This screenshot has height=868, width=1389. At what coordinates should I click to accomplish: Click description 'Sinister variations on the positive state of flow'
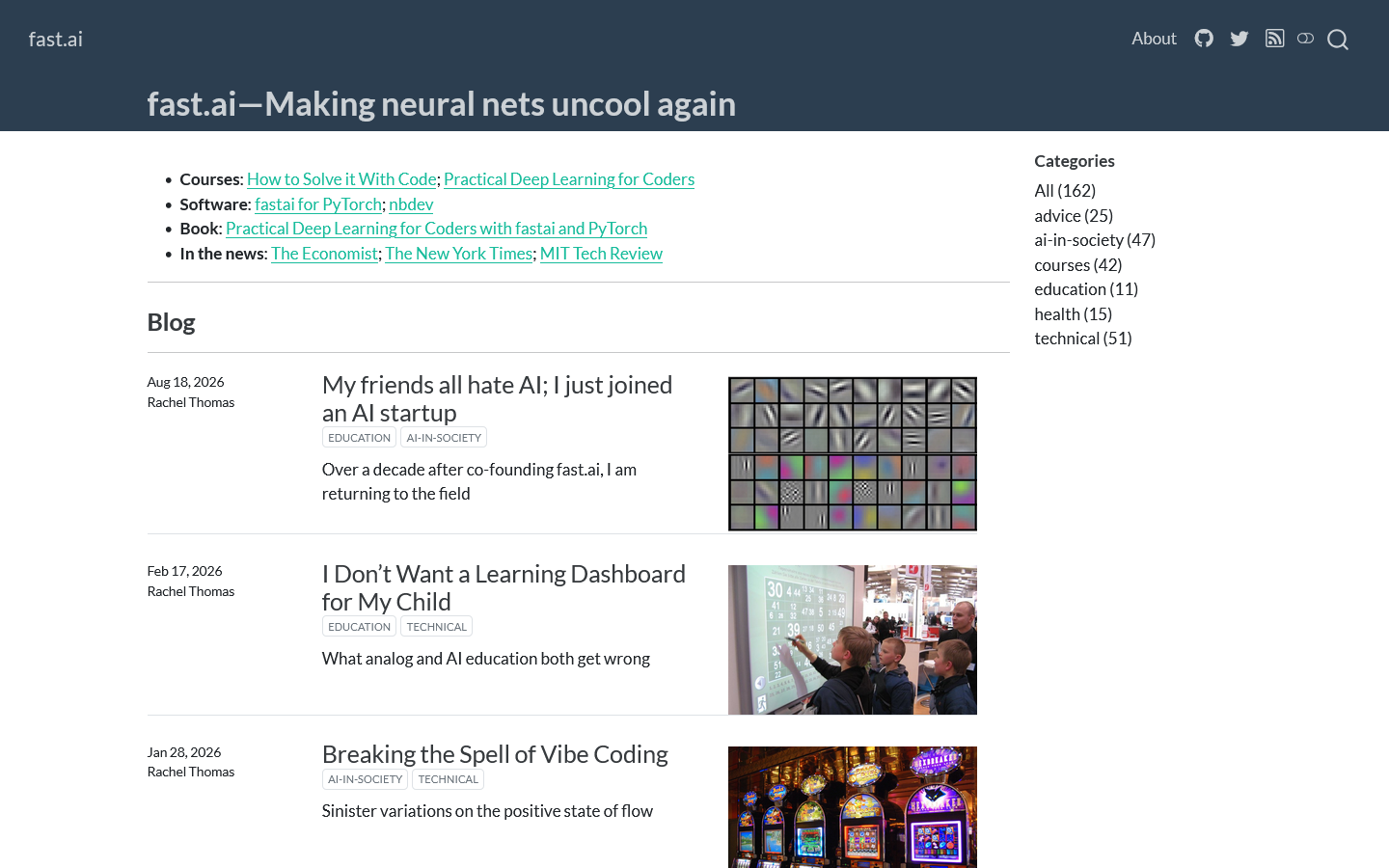tap(487, 811)
